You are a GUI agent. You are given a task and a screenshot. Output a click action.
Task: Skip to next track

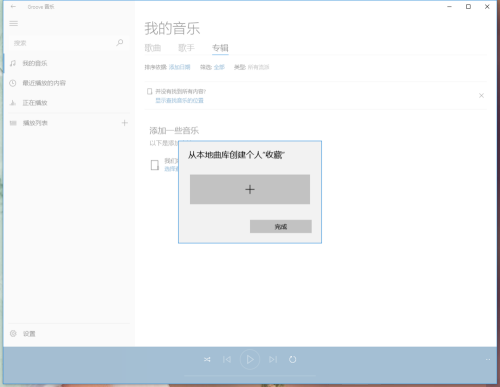[273, 359]
